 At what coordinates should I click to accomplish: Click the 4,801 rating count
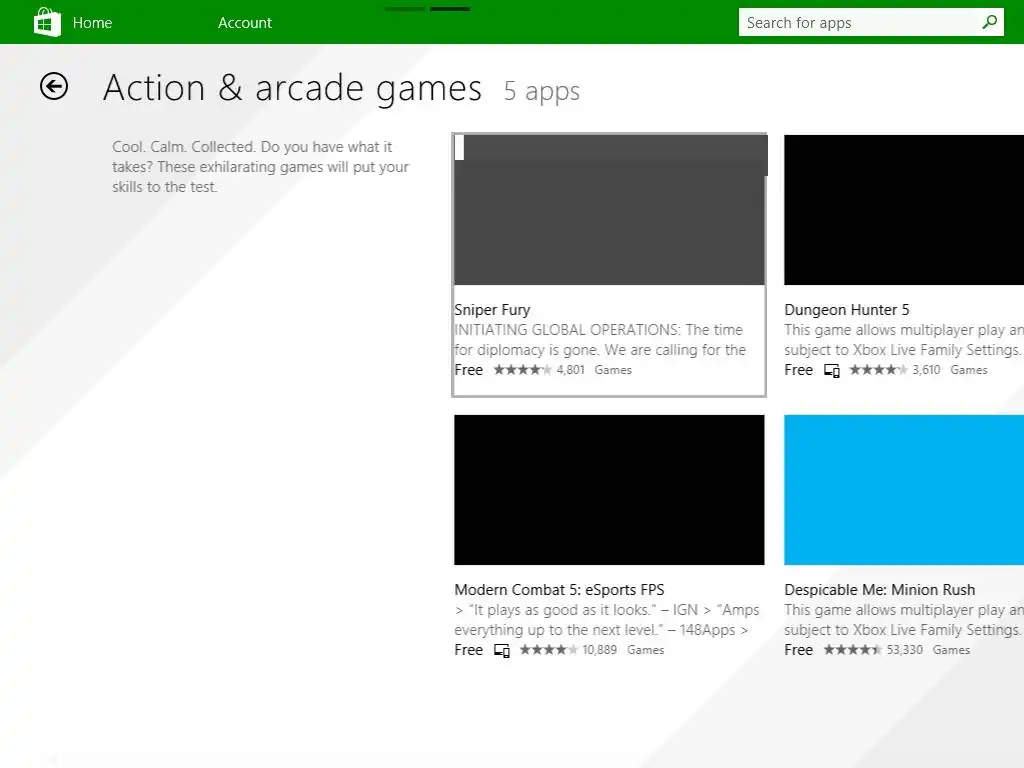(x=570, y=370)
